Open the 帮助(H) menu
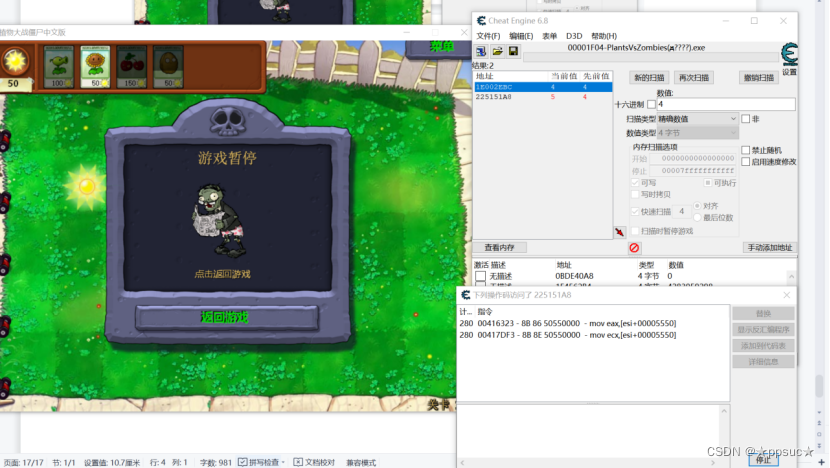Screen dimensions: 830x468 (604, 36)
